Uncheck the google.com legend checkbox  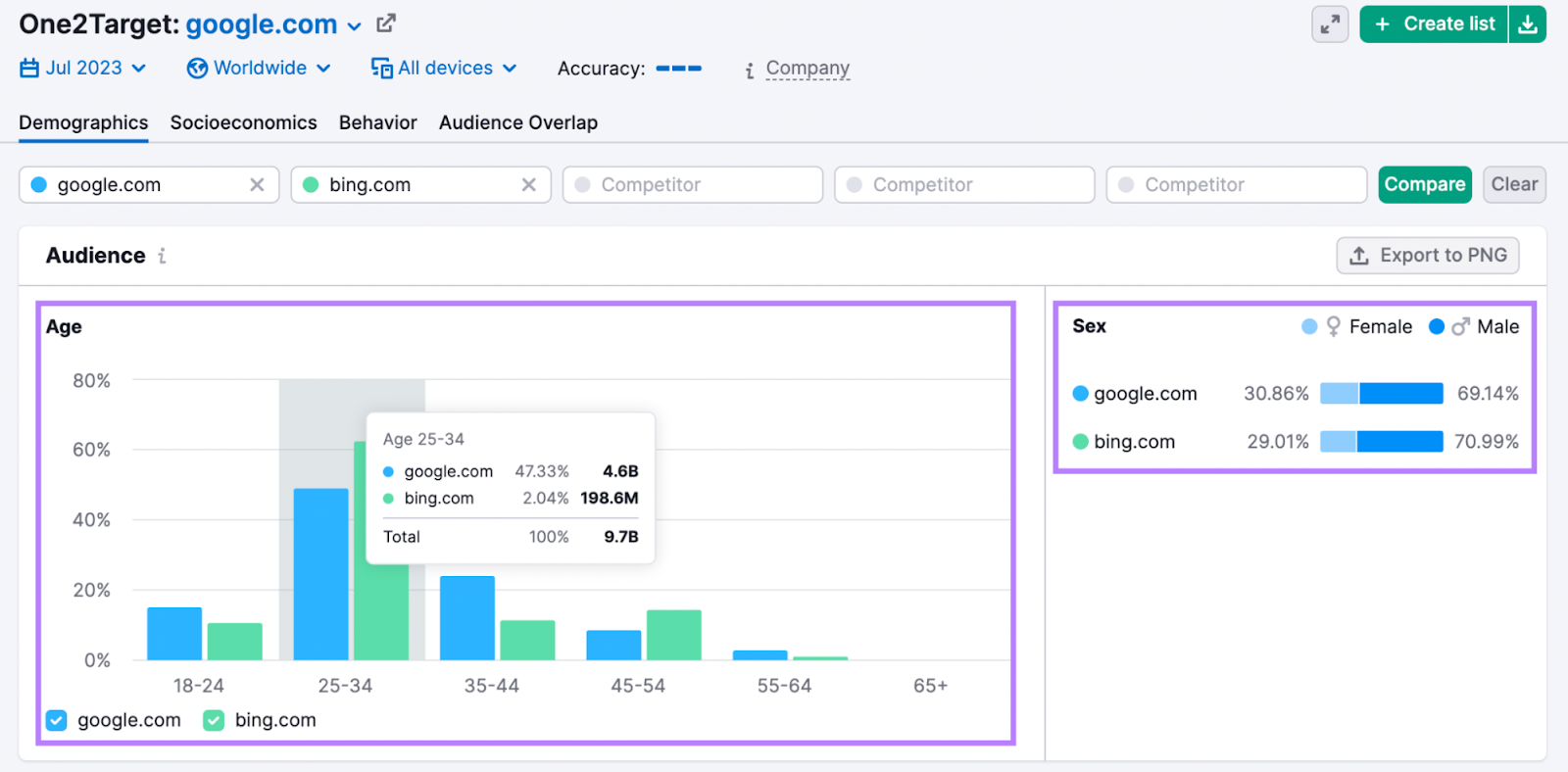click(57, 720)
